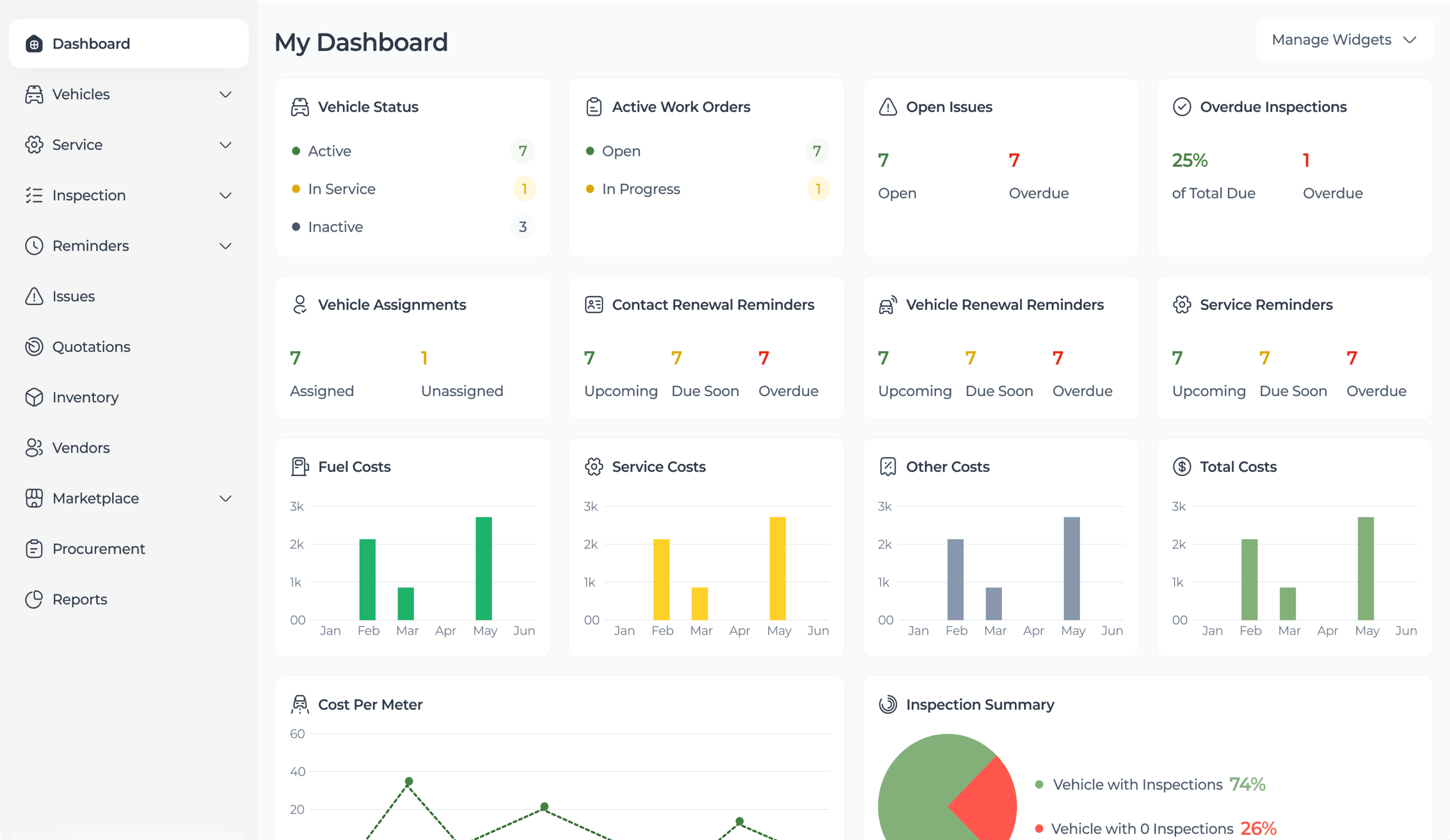Select the Marketplace menu item
Screen dimensions: 1450x840
tap(95, 498)
